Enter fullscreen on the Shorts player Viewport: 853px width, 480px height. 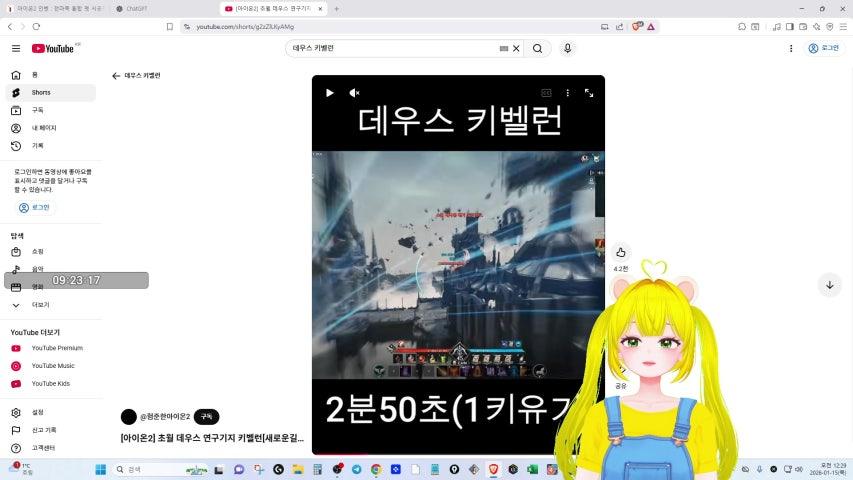(x=589, y=93)
